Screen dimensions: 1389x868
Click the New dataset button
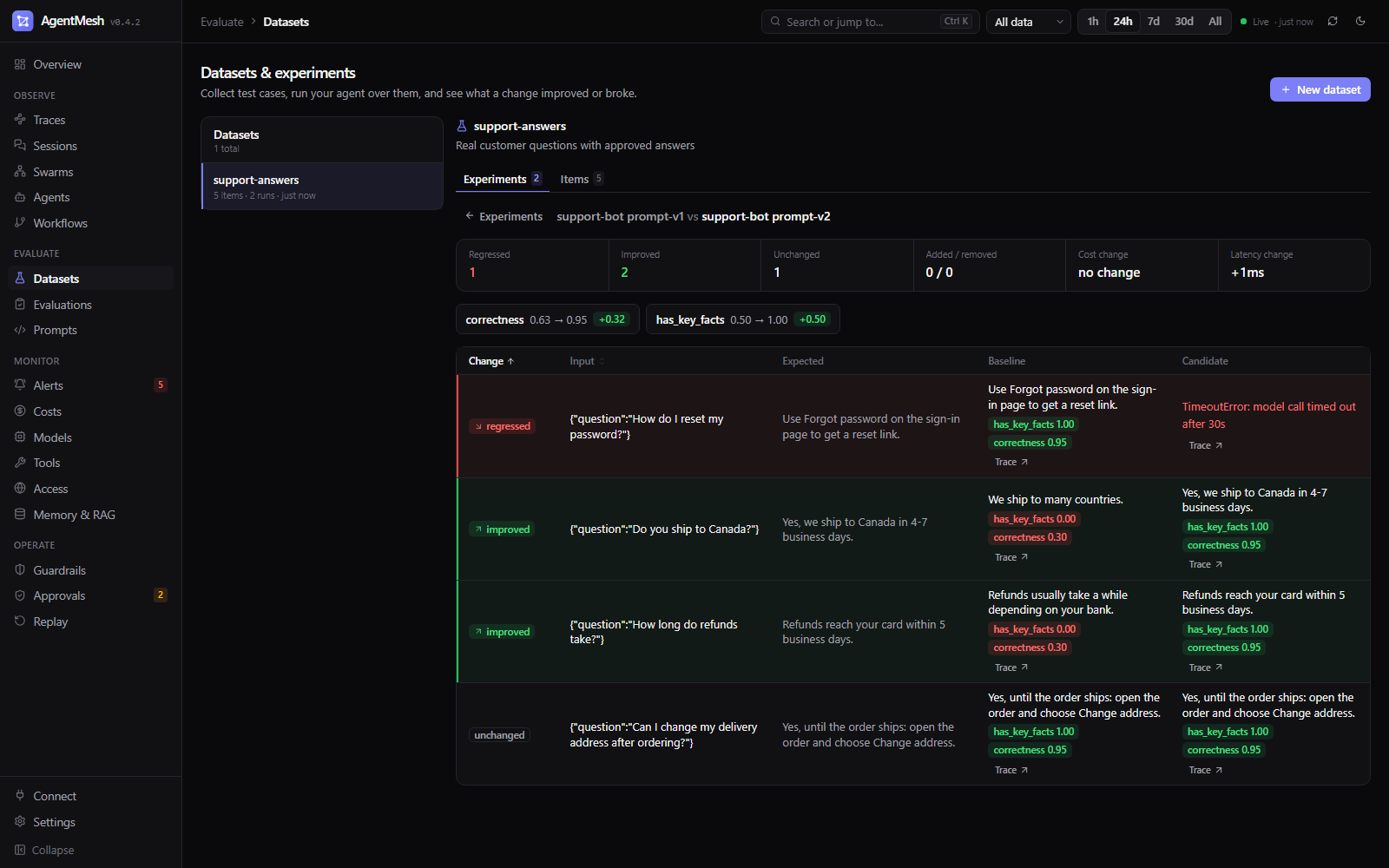[1320, 89]
